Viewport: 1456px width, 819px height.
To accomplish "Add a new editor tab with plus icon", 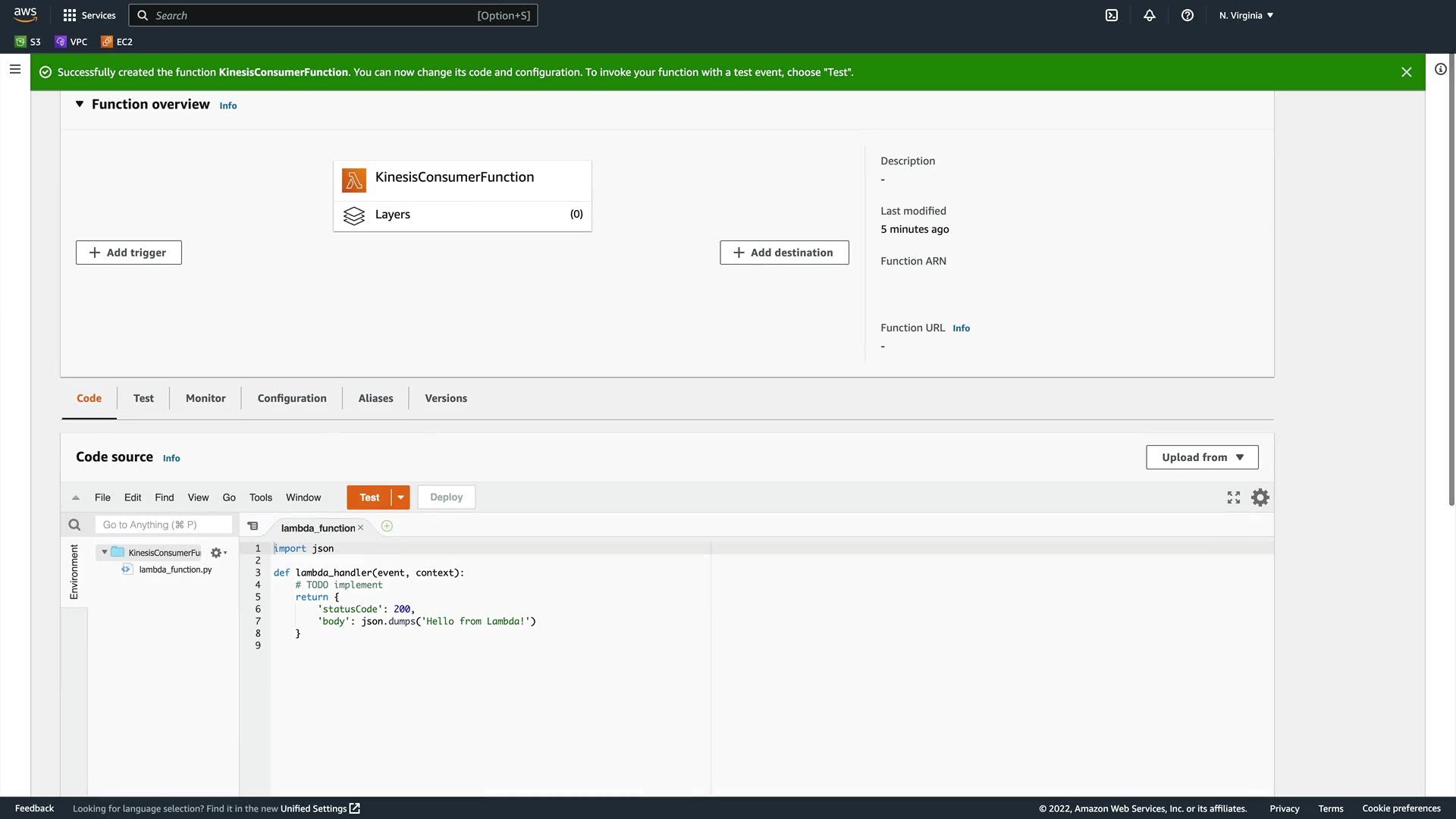I will tap(387, 526).
